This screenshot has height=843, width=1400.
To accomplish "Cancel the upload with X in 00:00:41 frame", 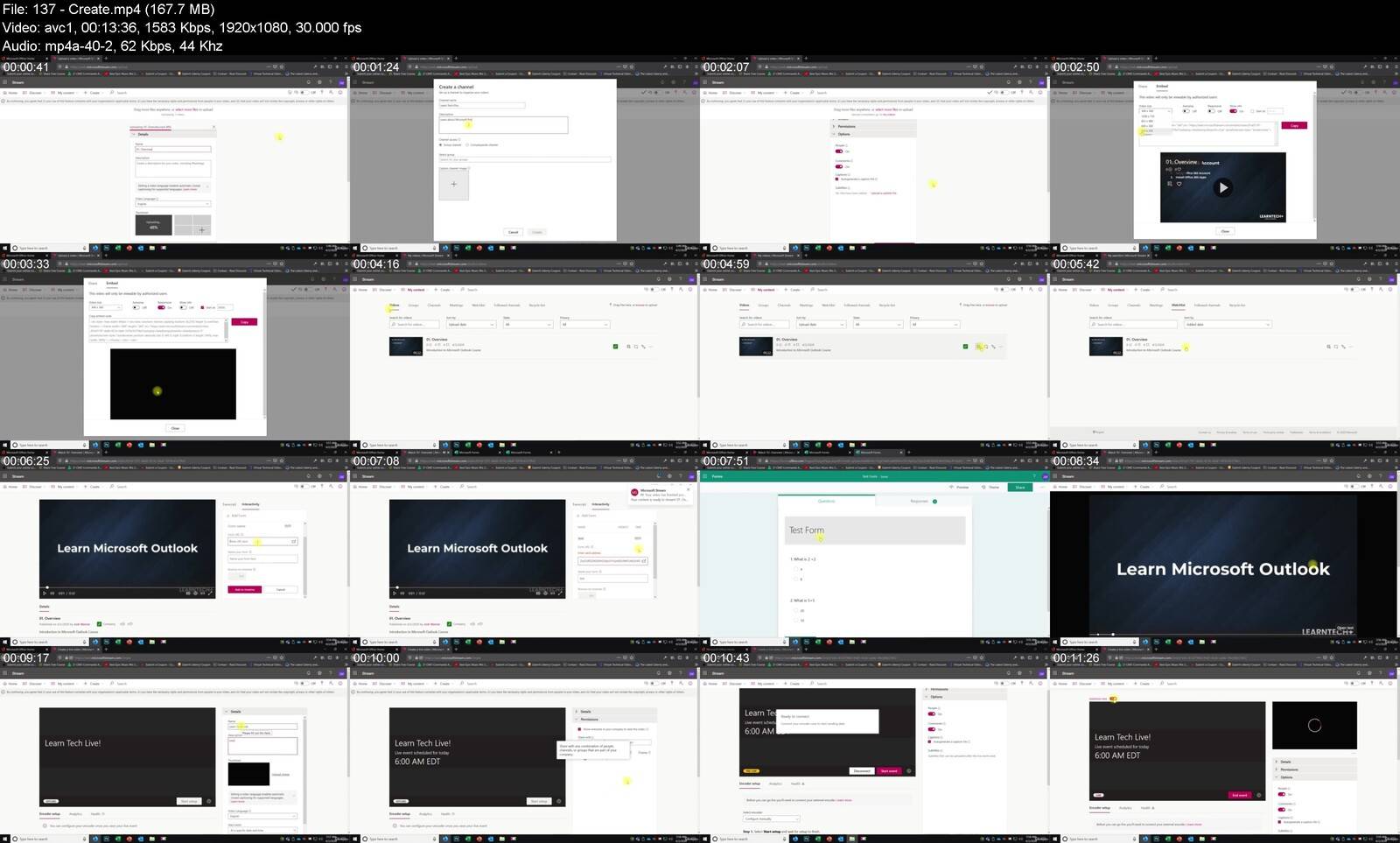I will (x=213, y=127).
